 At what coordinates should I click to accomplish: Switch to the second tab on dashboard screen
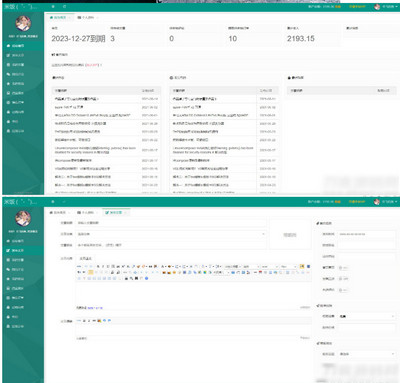[87, 17]
